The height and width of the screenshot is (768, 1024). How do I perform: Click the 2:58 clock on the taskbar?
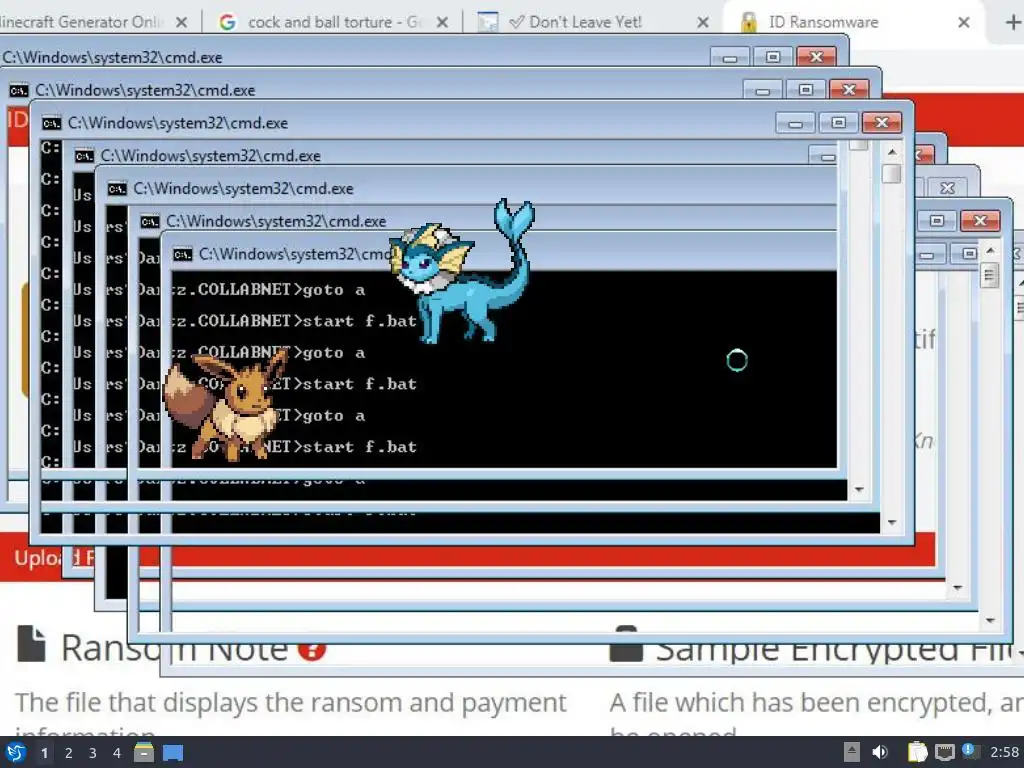pos(1004,752)
